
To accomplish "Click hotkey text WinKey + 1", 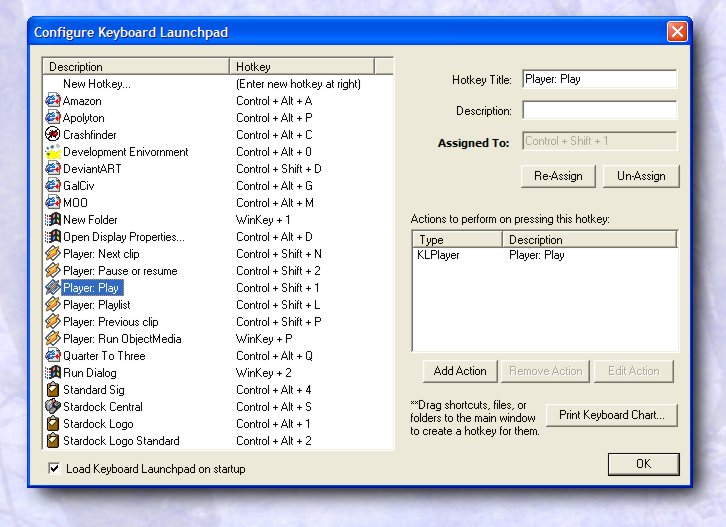I will tap(263, 220).
